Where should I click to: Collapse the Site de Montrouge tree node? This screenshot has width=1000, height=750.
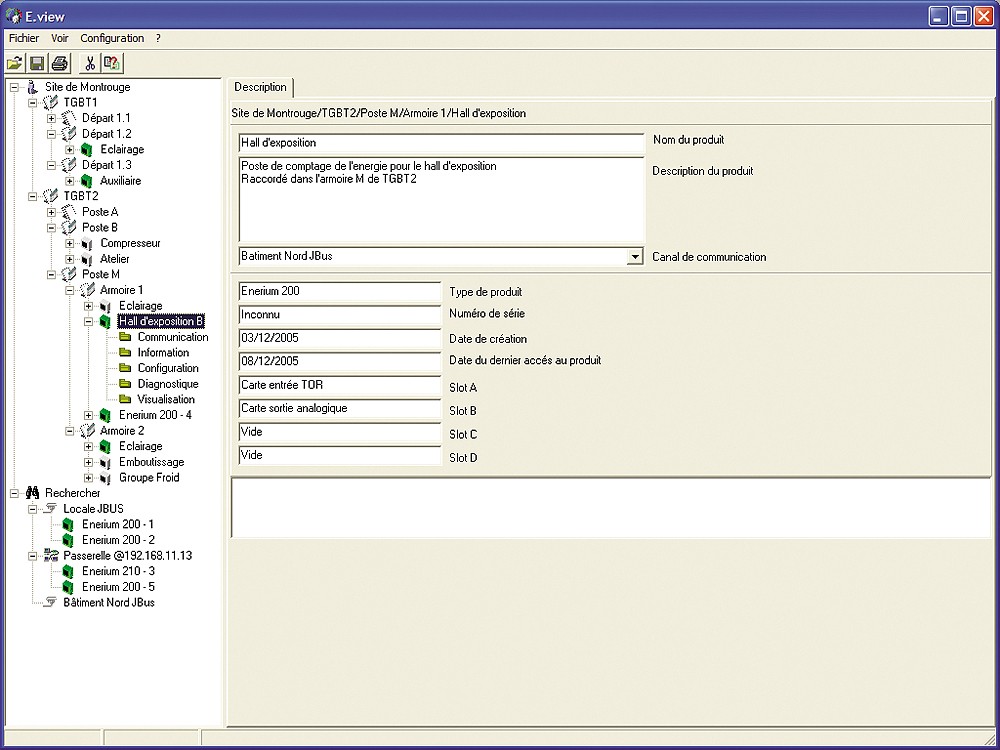(x=15, y=87)
